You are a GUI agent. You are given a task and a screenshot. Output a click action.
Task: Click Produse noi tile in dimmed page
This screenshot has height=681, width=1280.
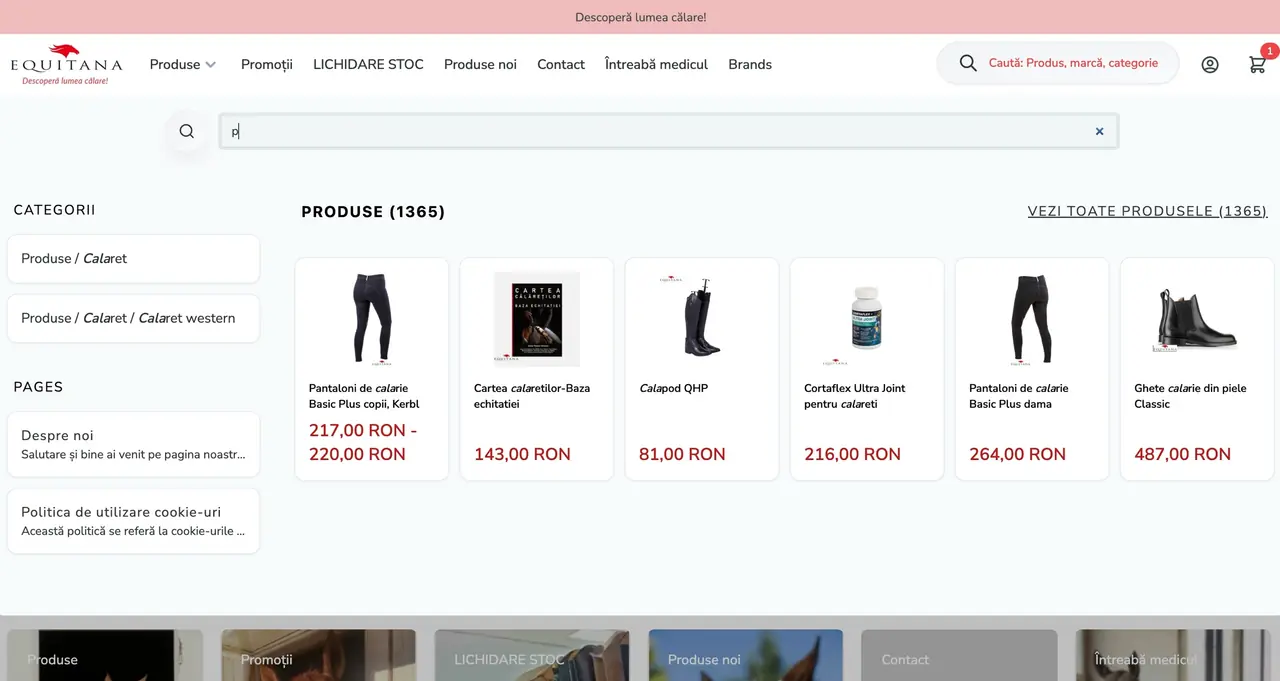[745, 655]
